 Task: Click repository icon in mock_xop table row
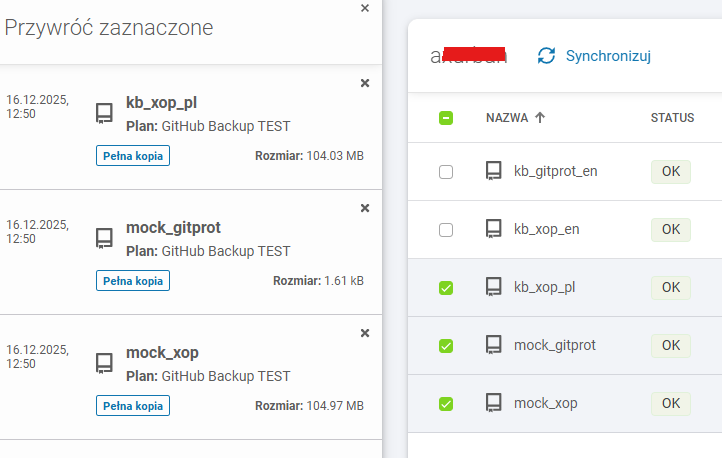coord(493,403)
